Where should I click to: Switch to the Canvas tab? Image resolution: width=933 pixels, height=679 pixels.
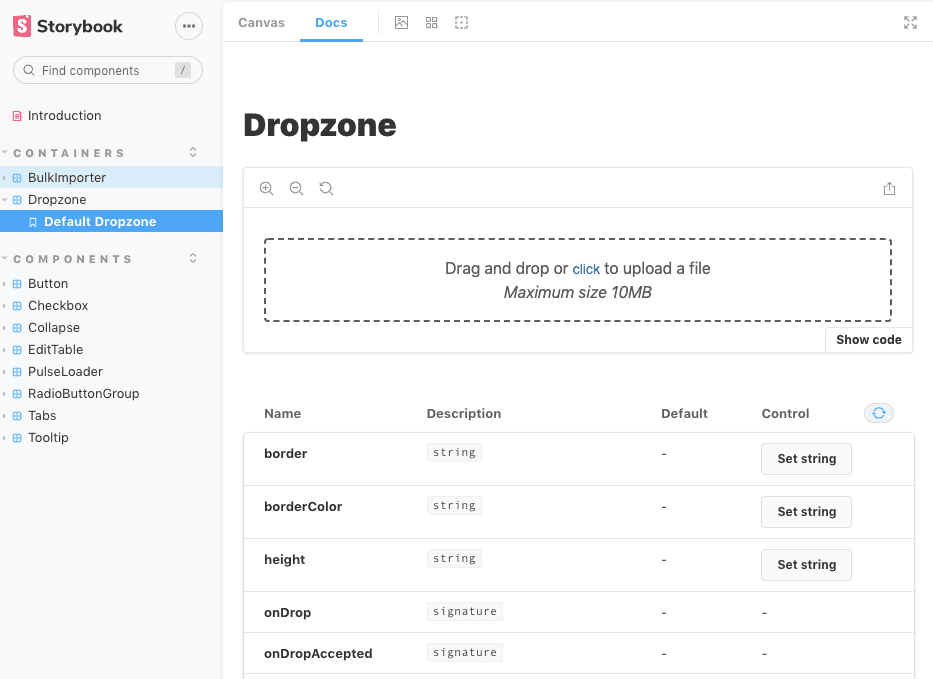261,22
